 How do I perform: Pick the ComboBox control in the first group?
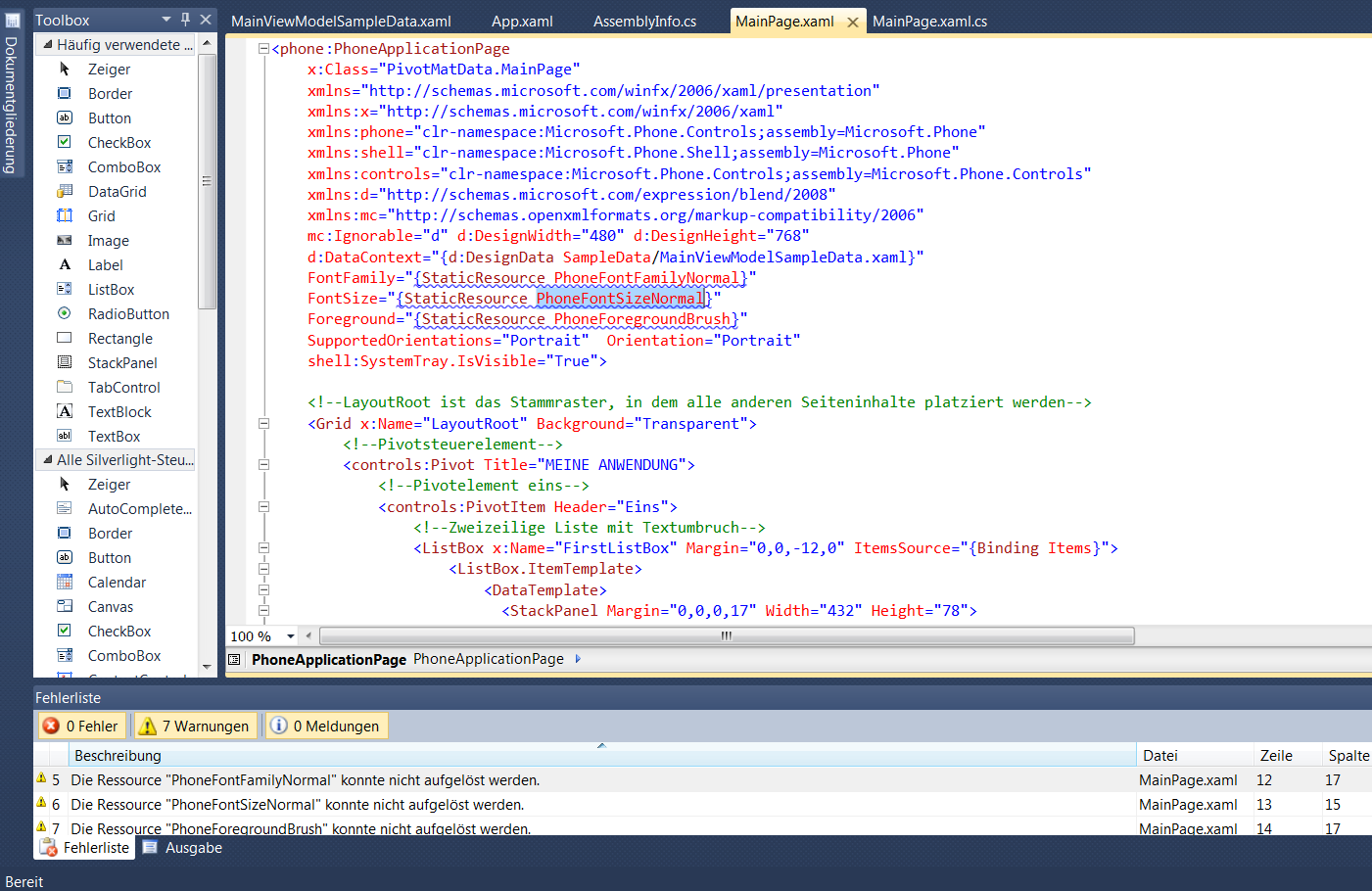point(124,167)
